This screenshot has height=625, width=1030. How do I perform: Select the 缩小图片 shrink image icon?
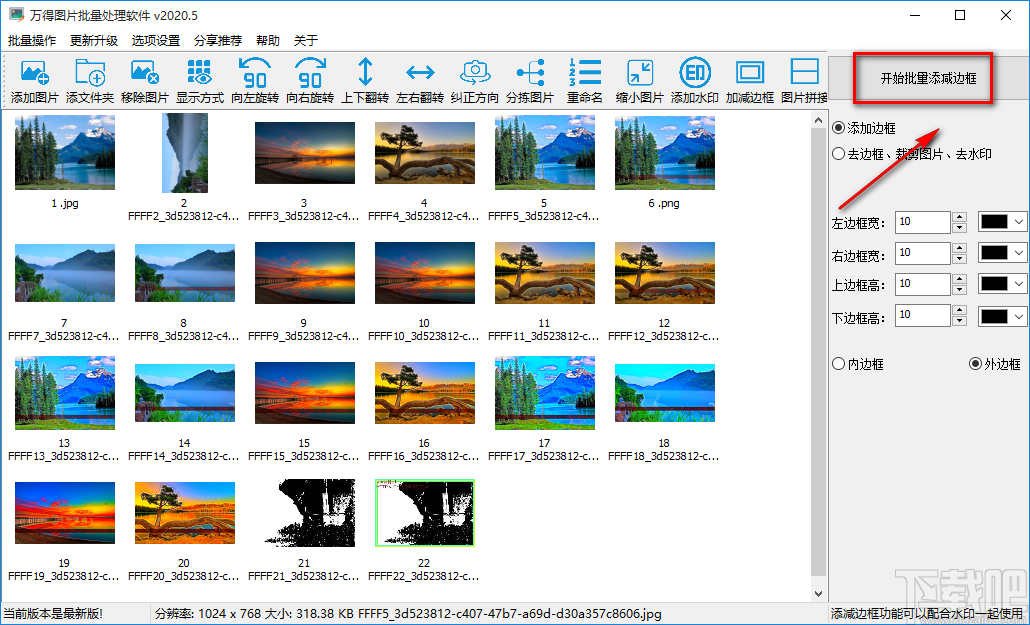click(640, 81)
